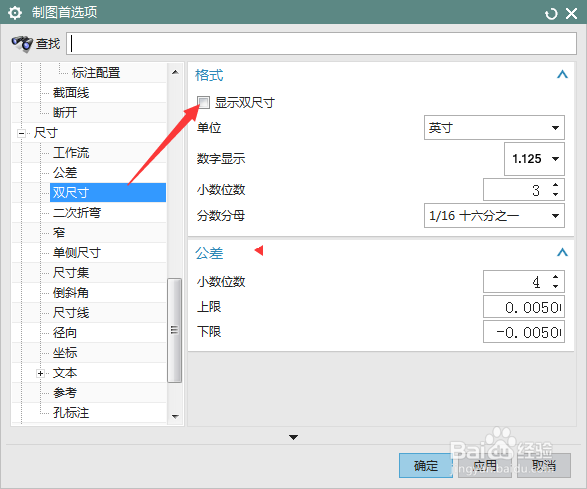Expand the 文本 tree node
The width and height of the screenshot is (587, 489).
[x=40, y=373]
